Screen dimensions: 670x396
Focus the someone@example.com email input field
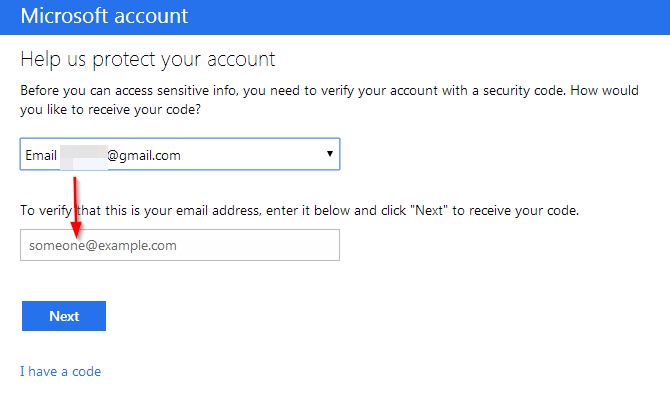tap(180, 245)
